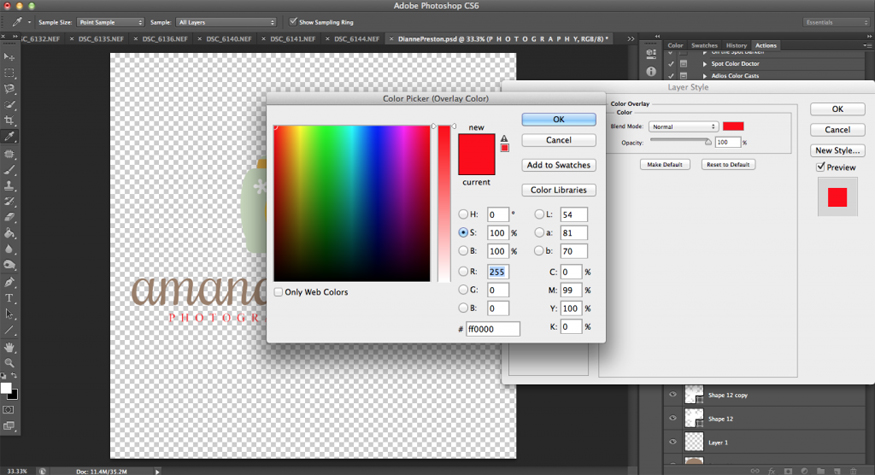Enable Only Web Colors checkbox

pos(278,292)
